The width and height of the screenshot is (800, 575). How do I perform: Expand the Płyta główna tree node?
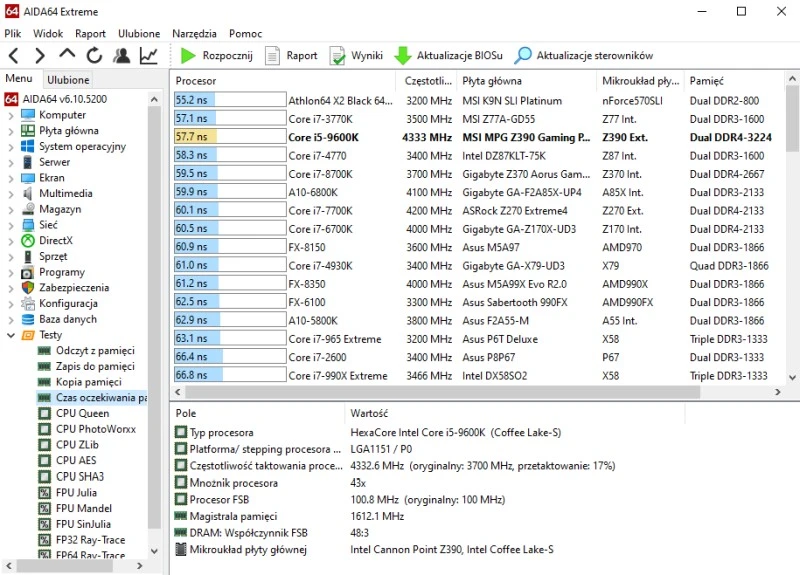(11, 131)
